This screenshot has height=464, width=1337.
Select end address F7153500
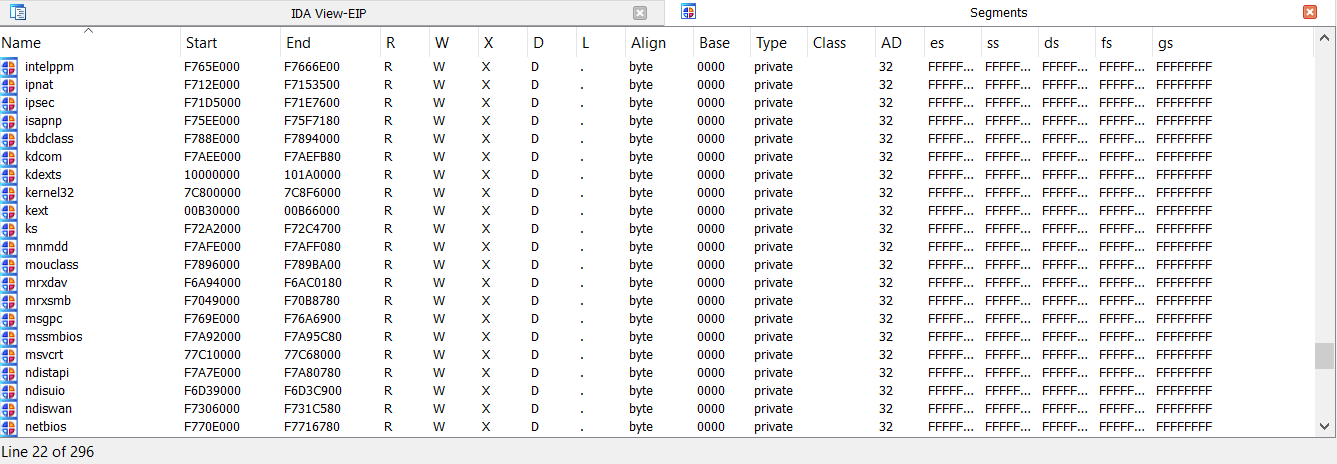(311, 85)
